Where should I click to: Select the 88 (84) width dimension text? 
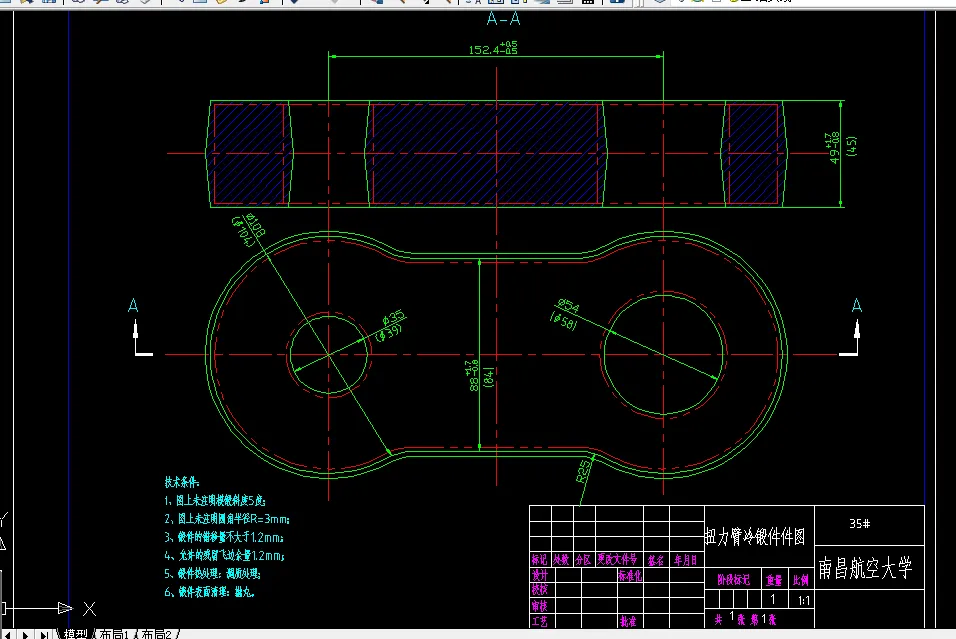481,376
